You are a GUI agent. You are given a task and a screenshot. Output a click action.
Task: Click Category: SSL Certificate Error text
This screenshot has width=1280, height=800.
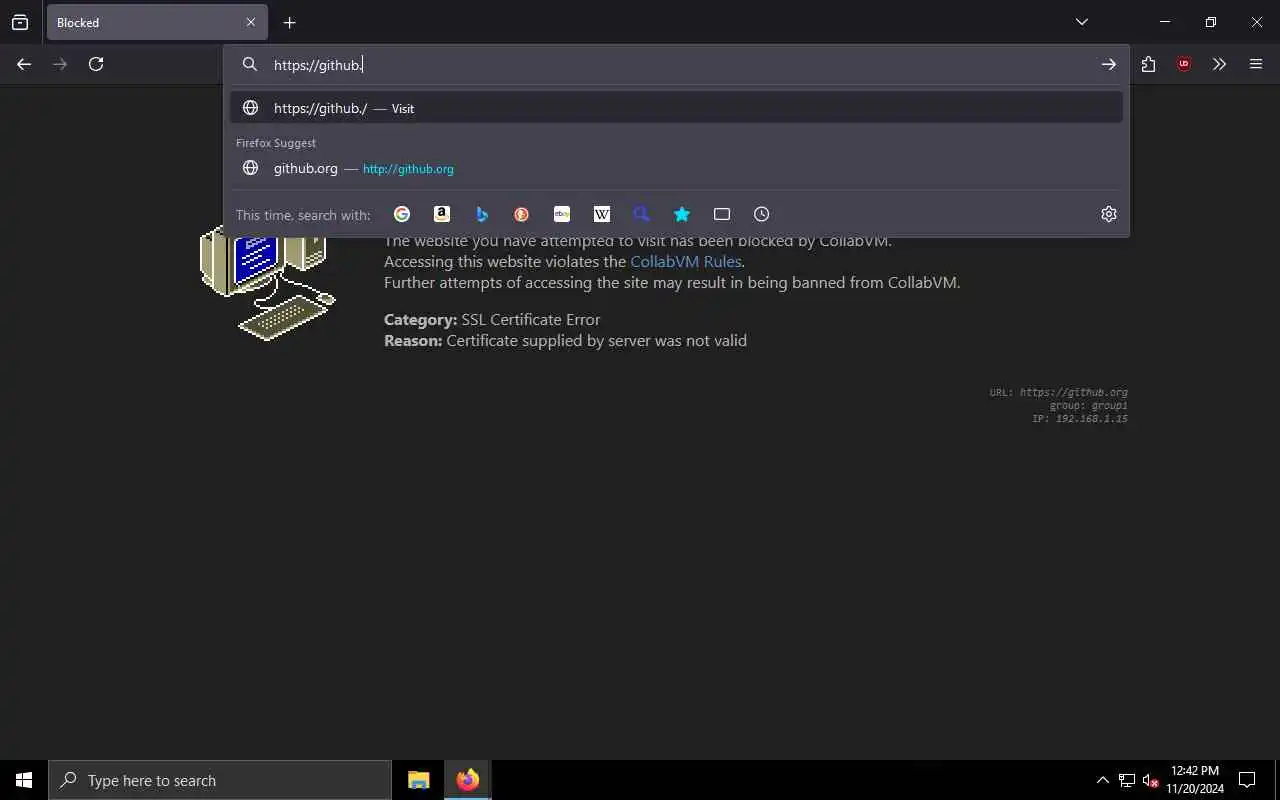[x=492, y=320]
